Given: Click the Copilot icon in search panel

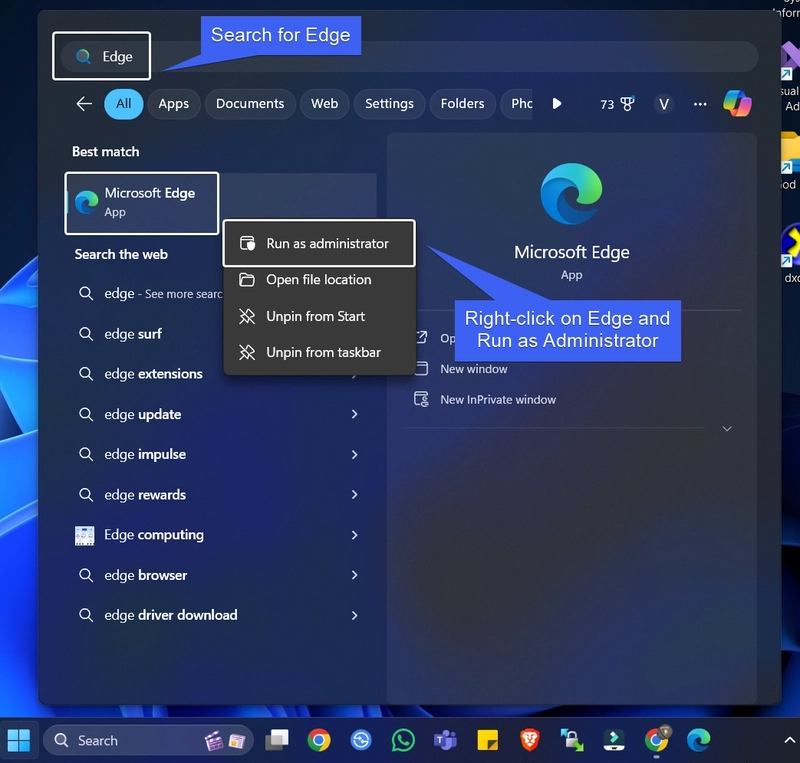Looking at the screenshot, I should click(x=737, y=104).
